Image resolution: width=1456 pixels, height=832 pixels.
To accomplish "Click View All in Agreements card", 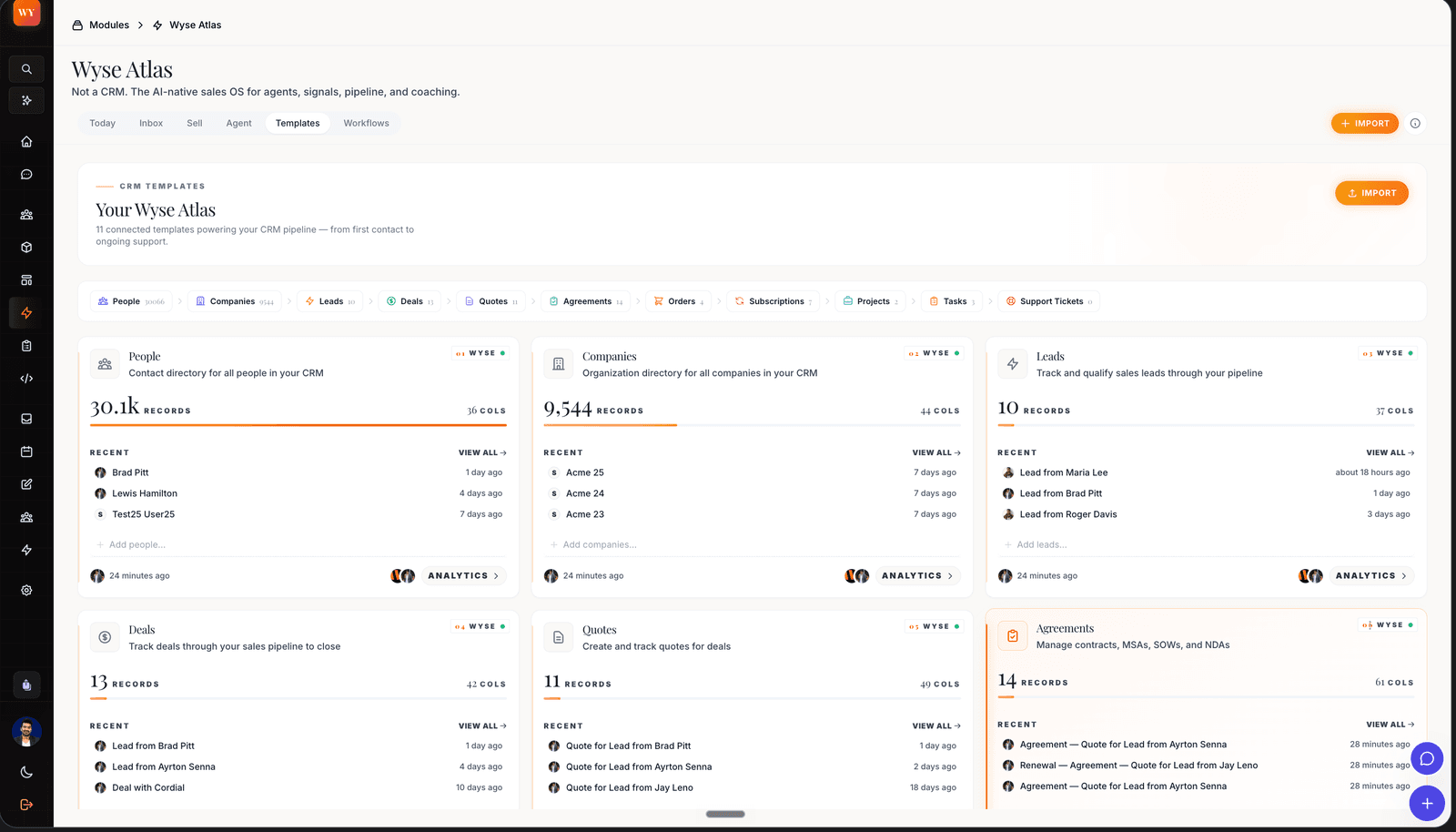I will coord(1390,725).
